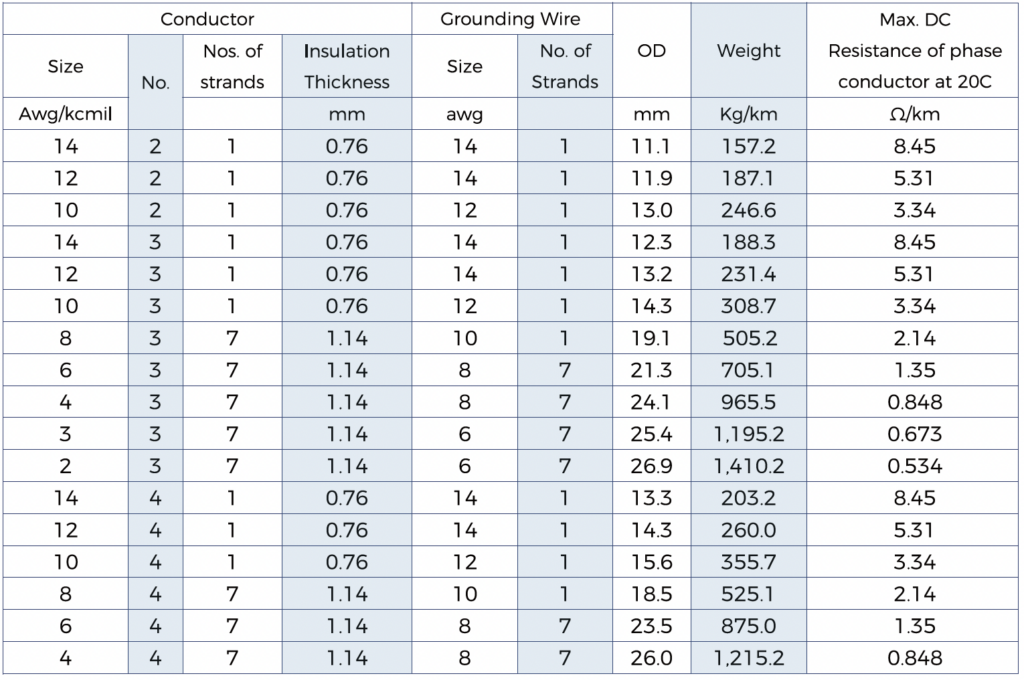
Task: Select the OD column header
Action: point(651,51)
